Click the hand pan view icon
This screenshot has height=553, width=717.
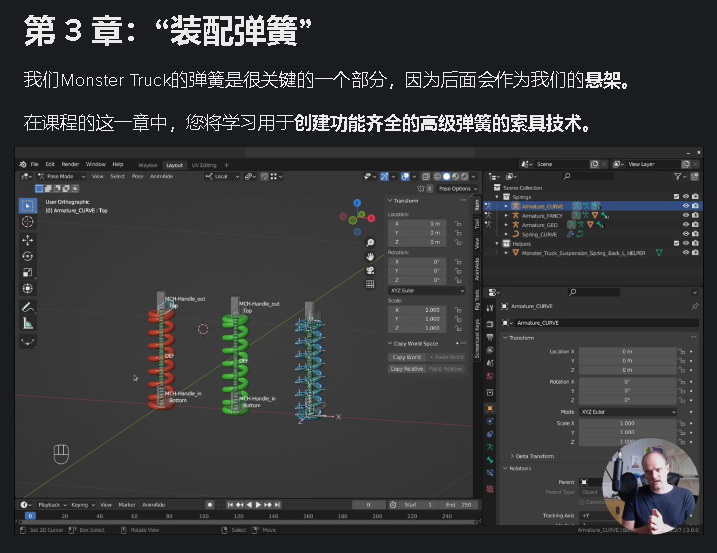point(370,257)
